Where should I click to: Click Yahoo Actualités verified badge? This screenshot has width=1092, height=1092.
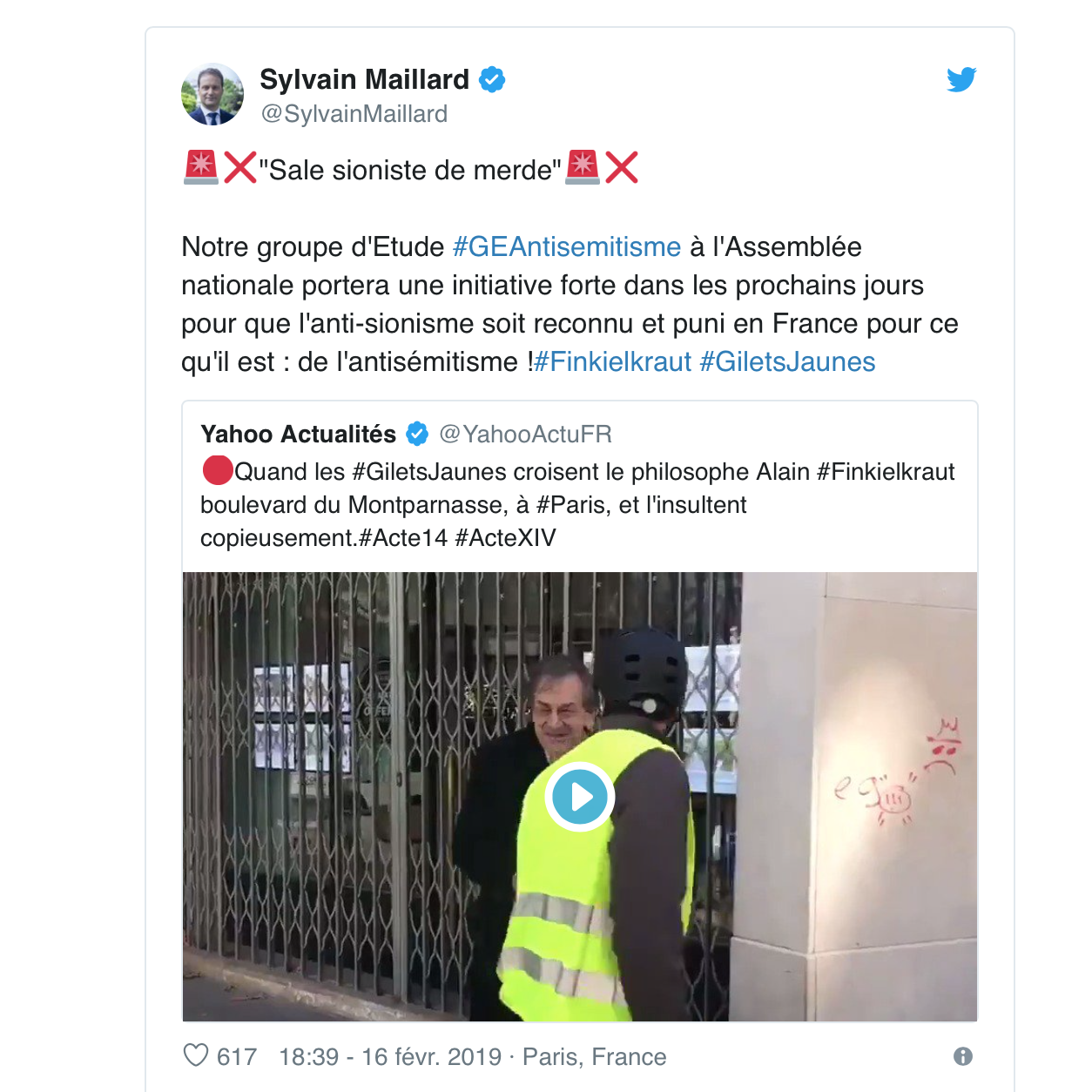(417, 434)
